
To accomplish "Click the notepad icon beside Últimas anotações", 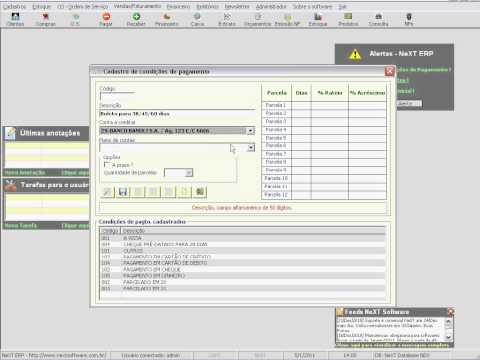I will tap(11, 133).
